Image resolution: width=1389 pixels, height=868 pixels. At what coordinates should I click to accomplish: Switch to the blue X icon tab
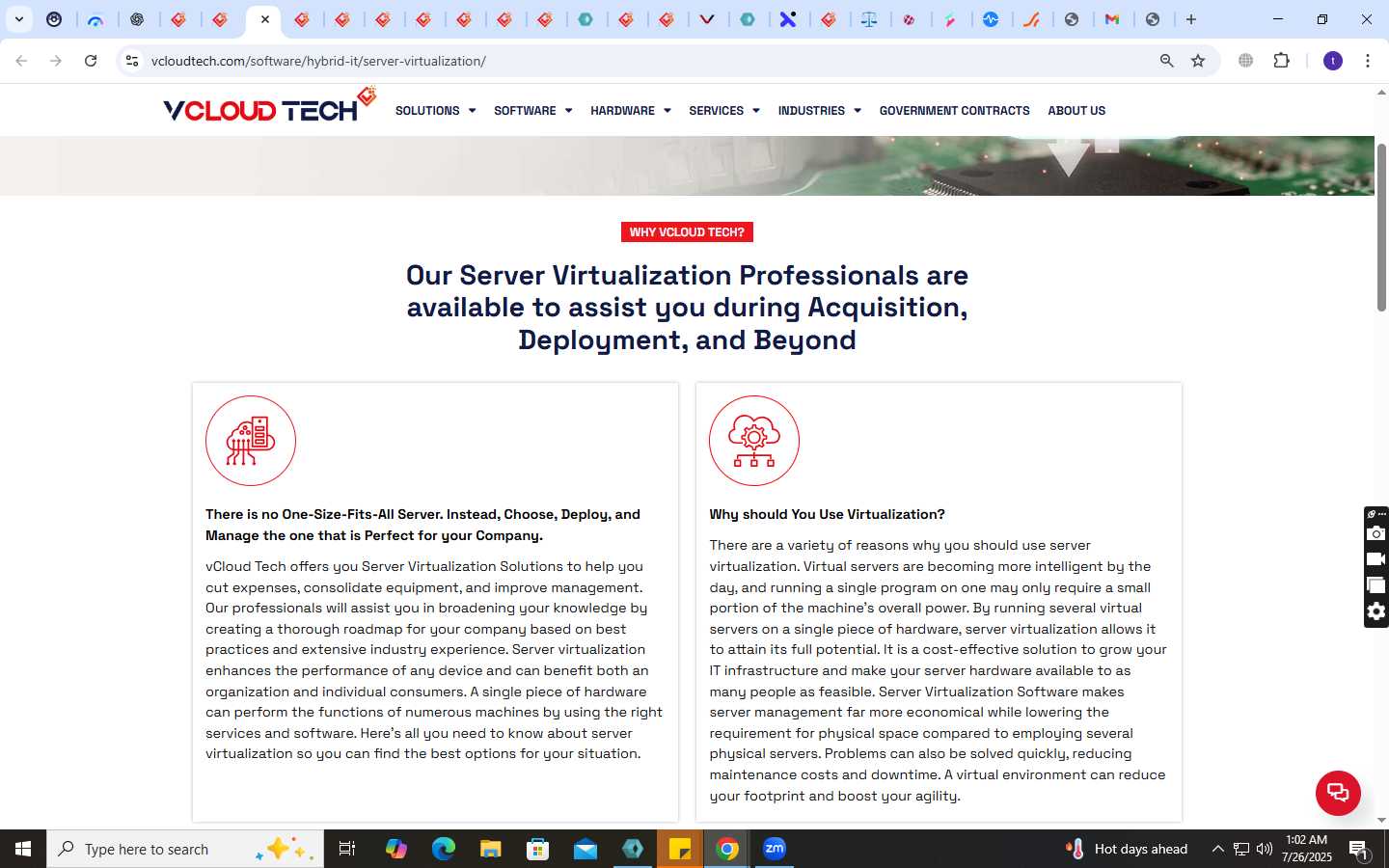pyautogui.click(x=788, y=19)
